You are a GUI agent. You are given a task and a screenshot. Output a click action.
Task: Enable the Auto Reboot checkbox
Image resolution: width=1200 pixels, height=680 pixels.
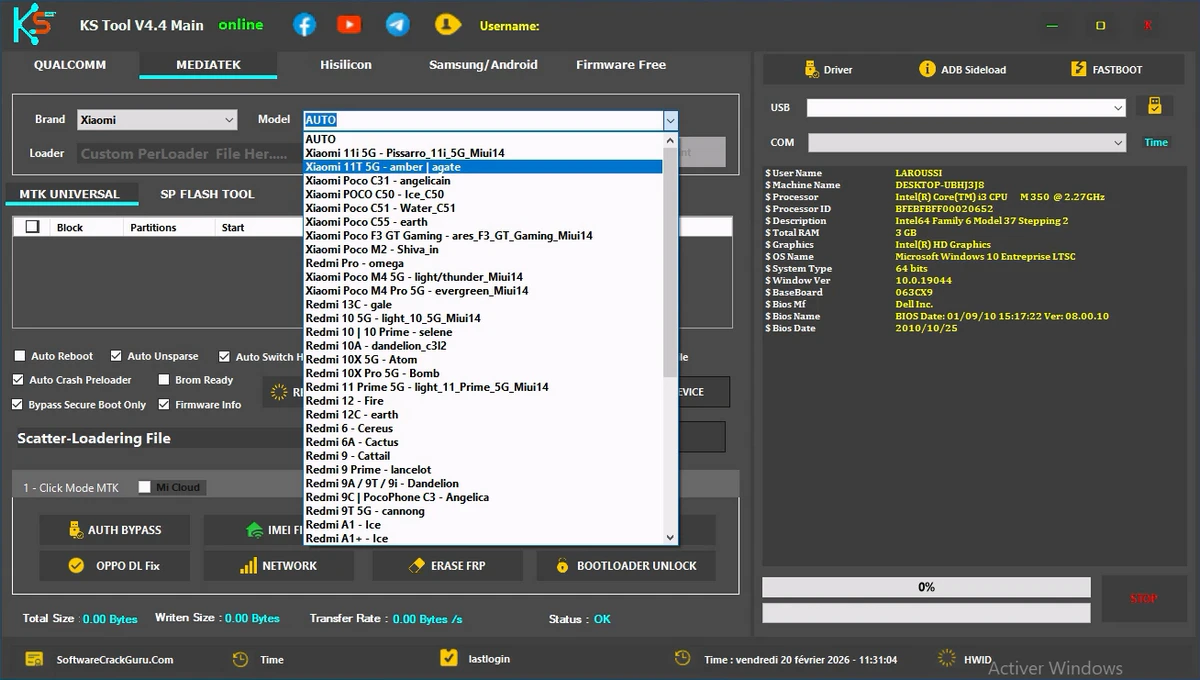click(20, 356)
